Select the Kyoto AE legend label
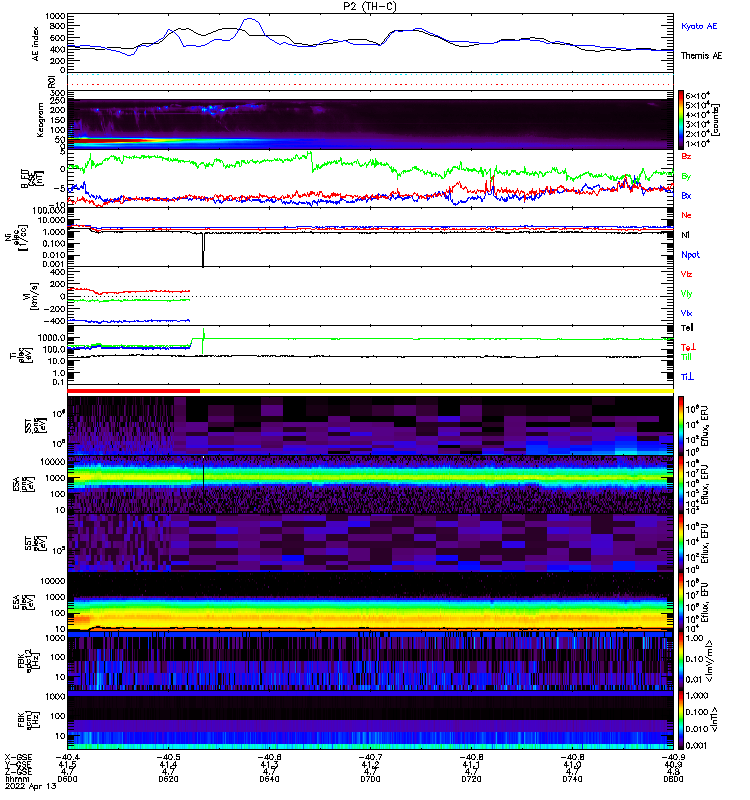Viewport: 750px width, 800px height. click(699, 26)
